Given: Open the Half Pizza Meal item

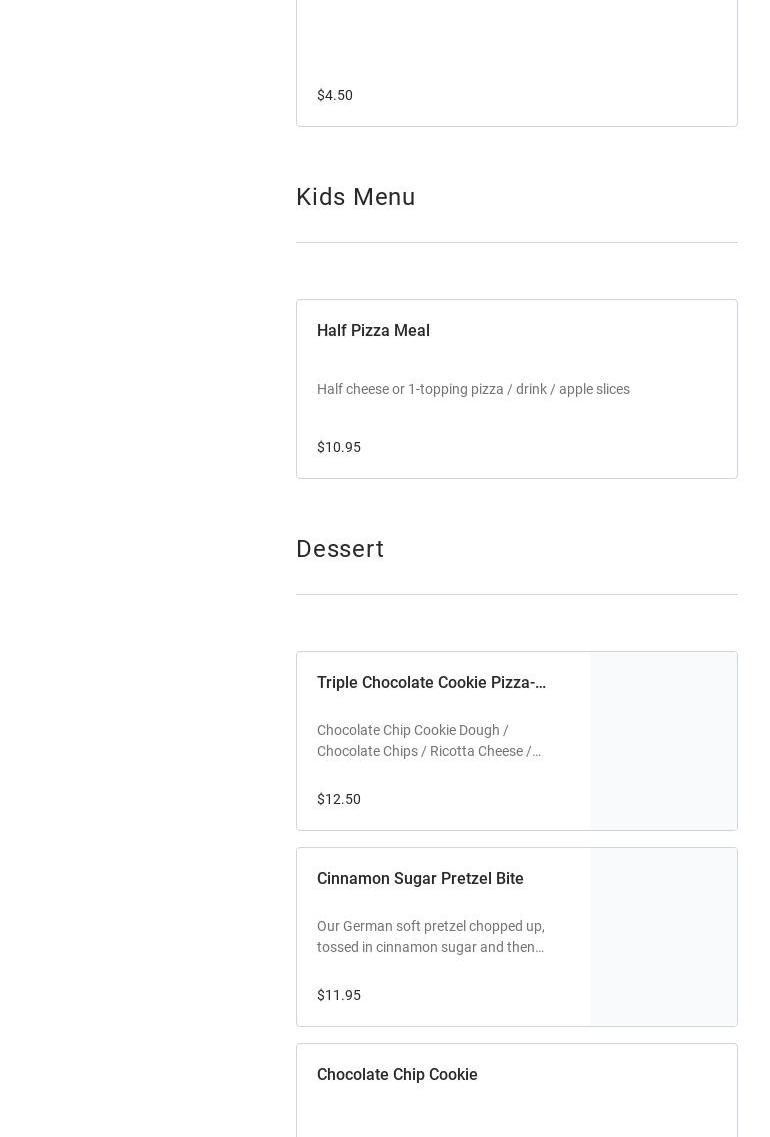Looking at the screenshot, I should coord(373,330).
